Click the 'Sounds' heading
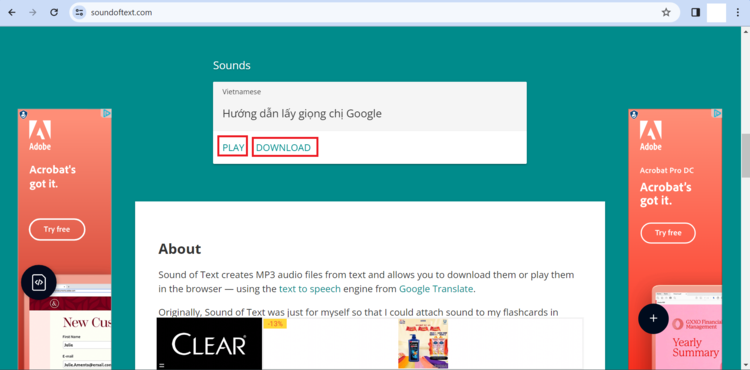The width and height of the screenshot is (750, 370). click(x=232, y=65)
